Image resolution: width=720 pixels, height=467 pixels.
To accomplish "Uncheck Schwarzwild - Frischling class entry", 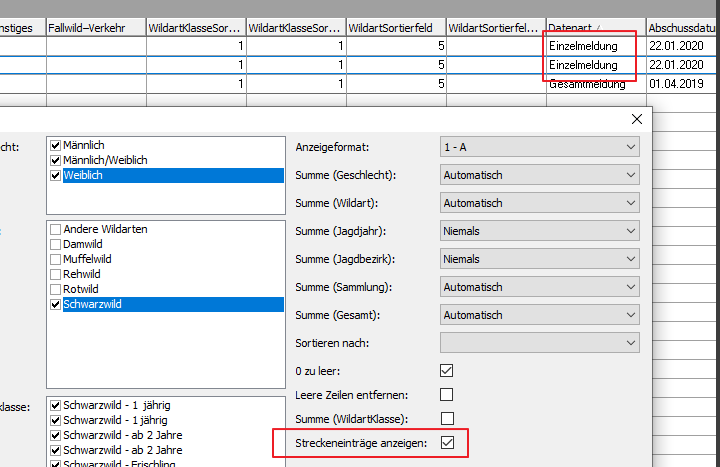I will 56,464.
